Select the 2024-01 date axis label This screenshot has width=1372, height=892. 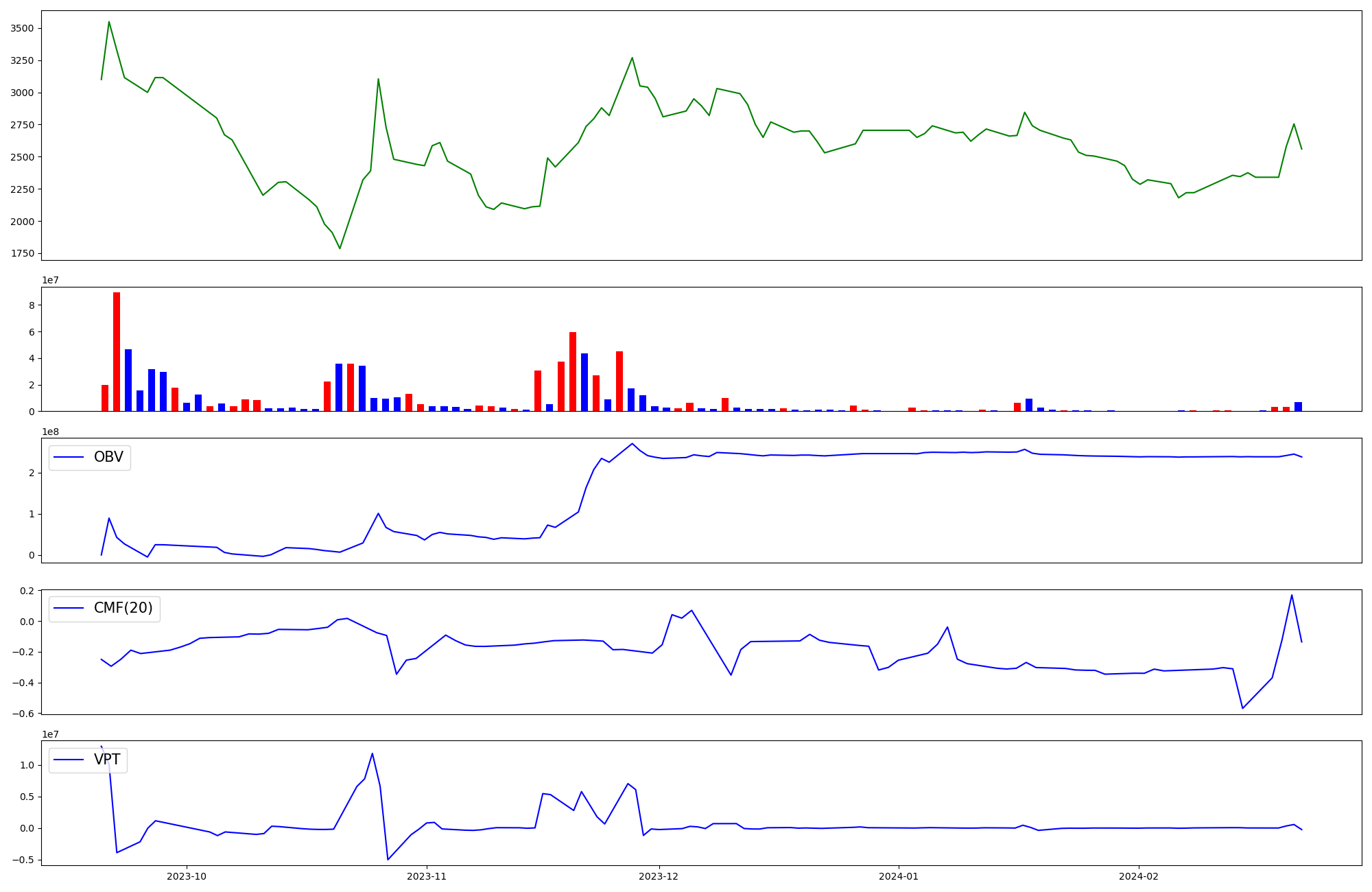point(899,876)
